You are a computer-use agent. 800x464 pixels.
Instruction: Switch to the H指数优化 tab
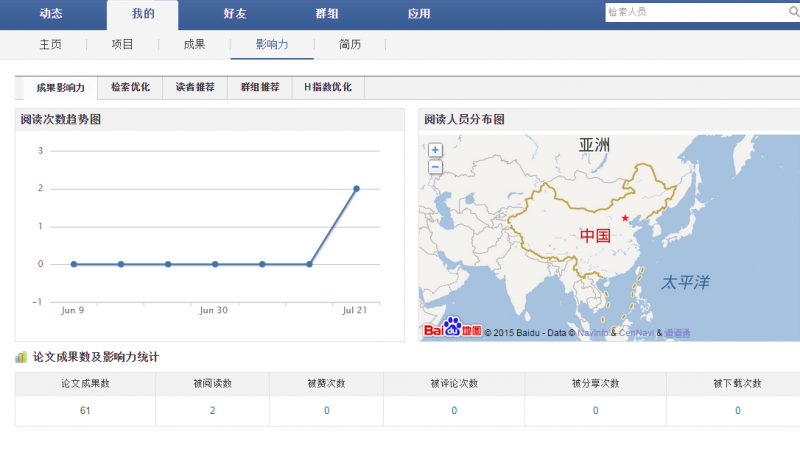(328, 87)
